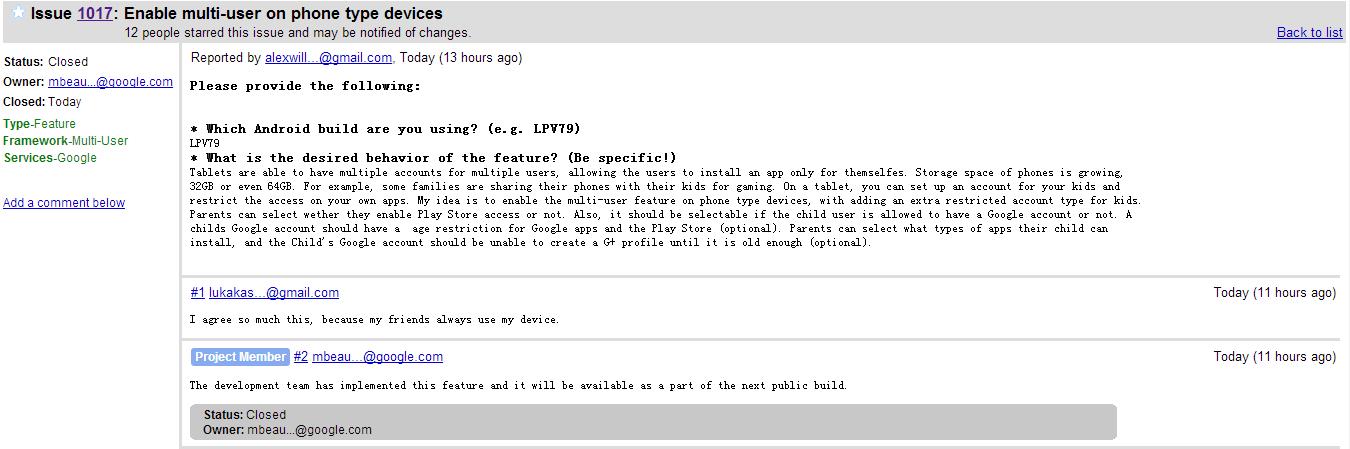Open reporter alexwill...@gmail.com profile
1350x449 pixels.
pos(328,58)
